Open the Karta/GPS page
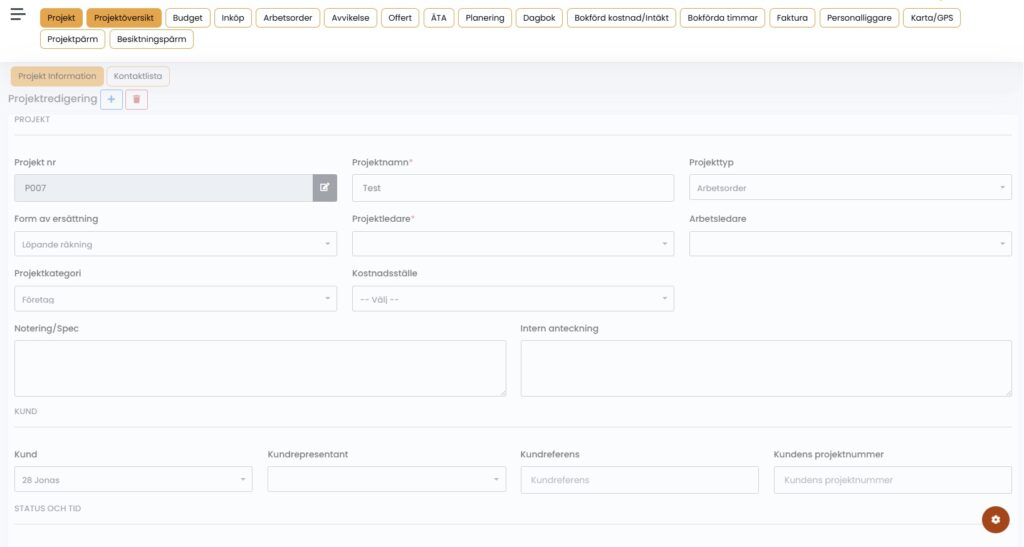1024x547 pixels. point(931,18)
